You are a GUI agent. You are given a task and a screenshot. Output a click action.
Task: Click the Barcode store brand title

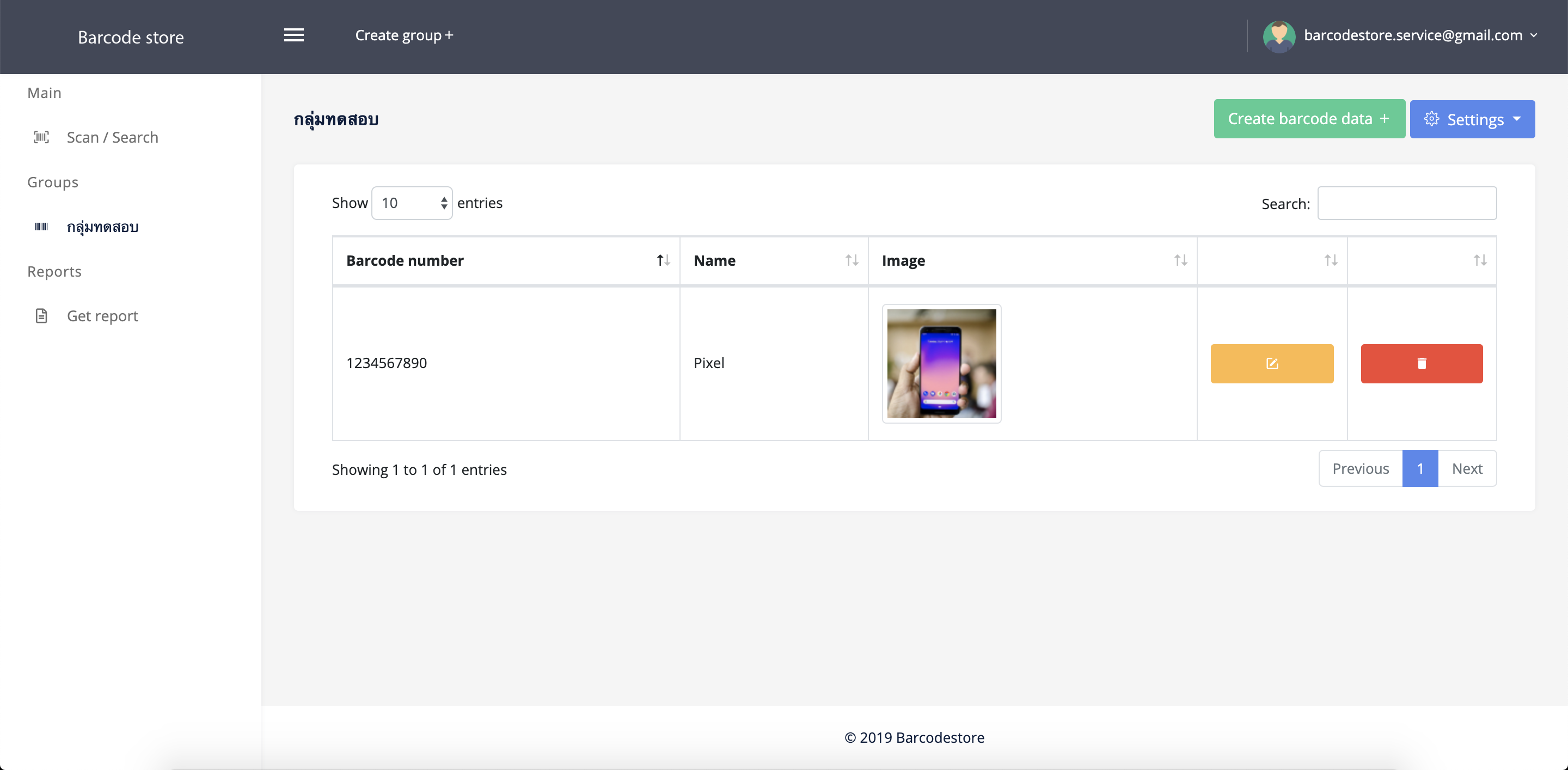pos(131,37)
